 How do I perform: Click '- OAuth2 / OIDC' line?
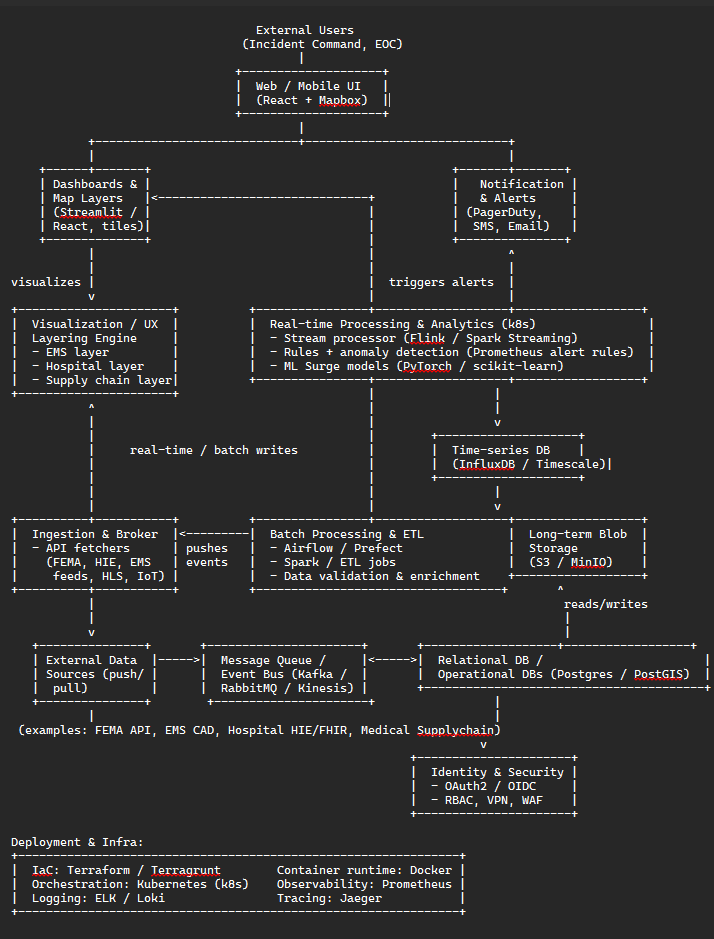(483, 786)
